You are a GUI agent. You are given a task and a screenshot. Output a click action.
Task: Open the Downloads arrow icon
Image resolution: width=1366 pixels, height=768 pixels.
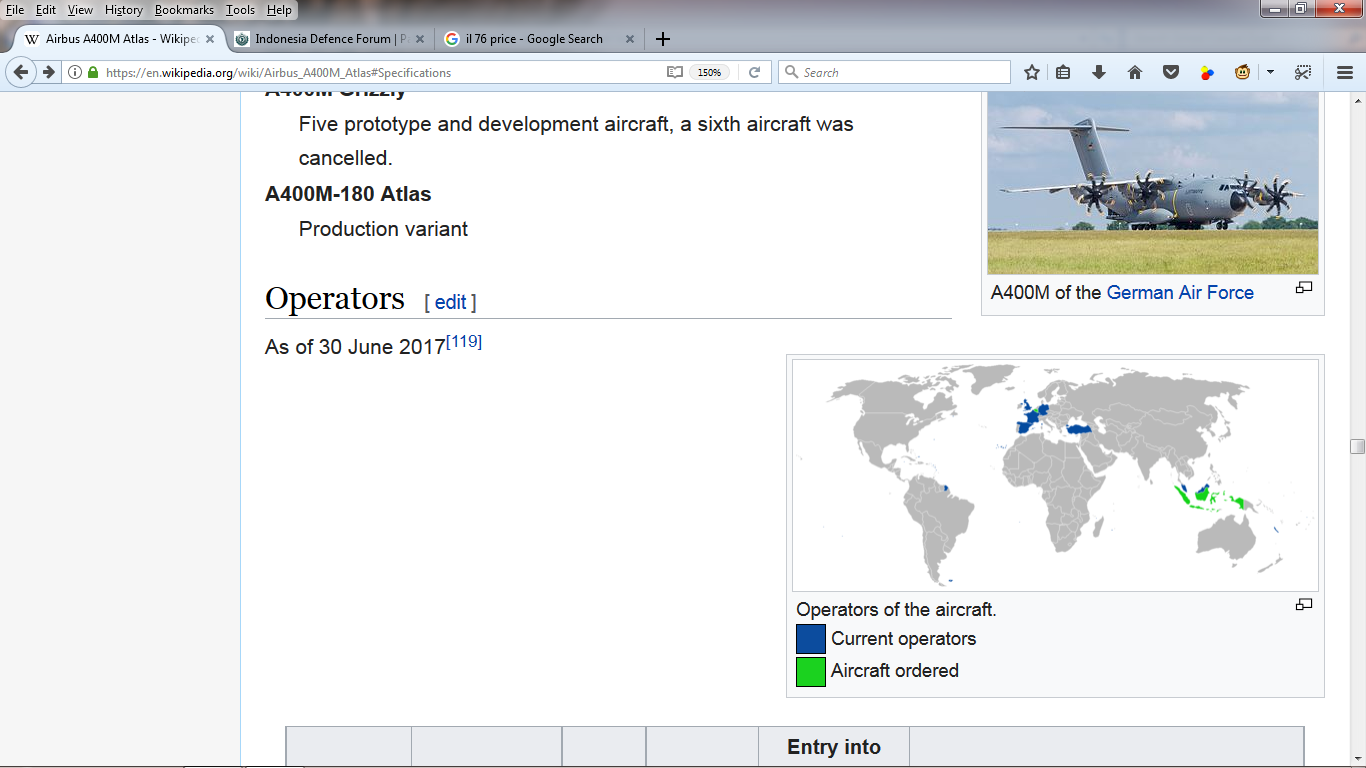1098,72
